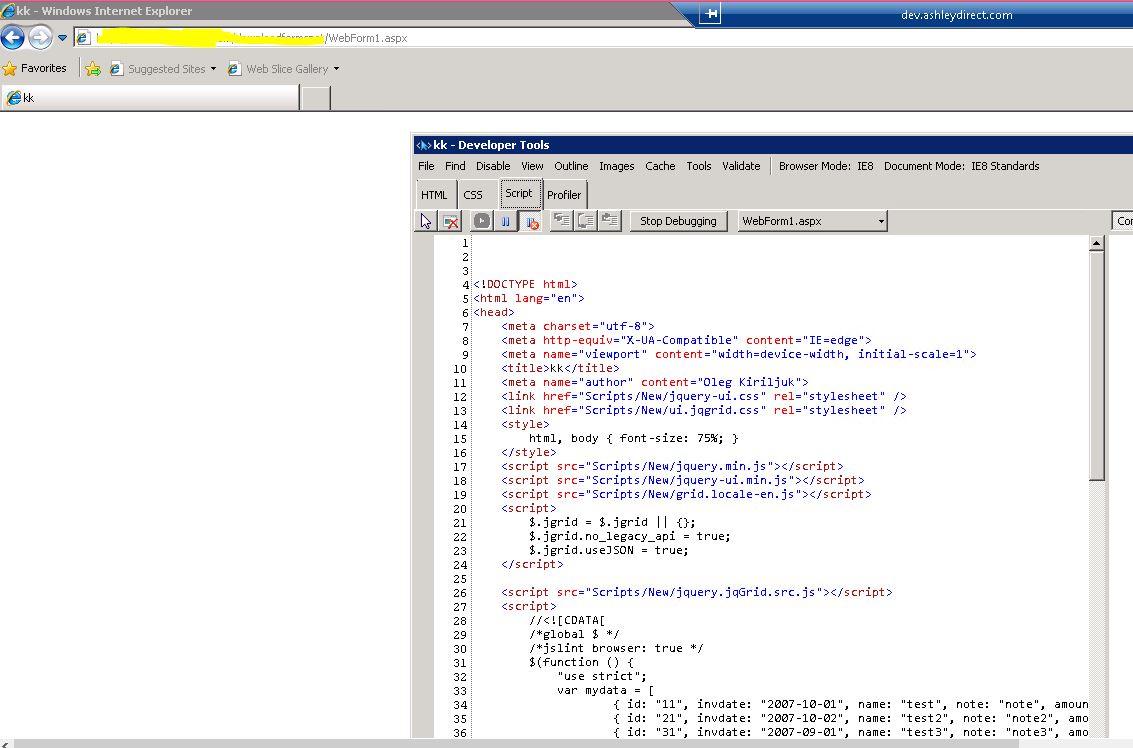This screenshot has height=748, width=1133.
Task: Open the Find menu
Action: coord(455,166)
